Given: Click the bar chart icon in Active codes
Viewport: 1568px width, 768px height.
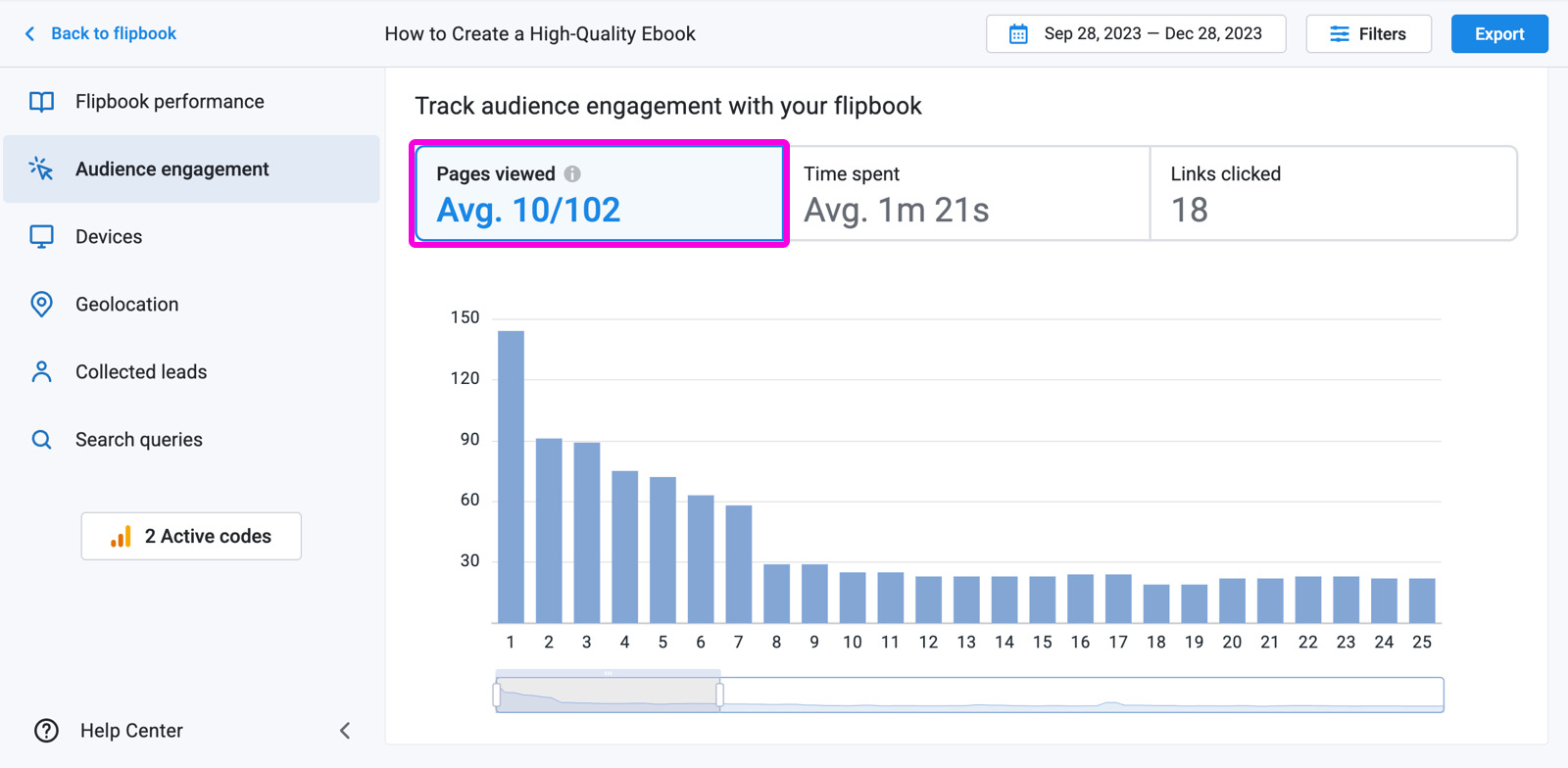Looking at the screenshot, I should tap(121, 537).
